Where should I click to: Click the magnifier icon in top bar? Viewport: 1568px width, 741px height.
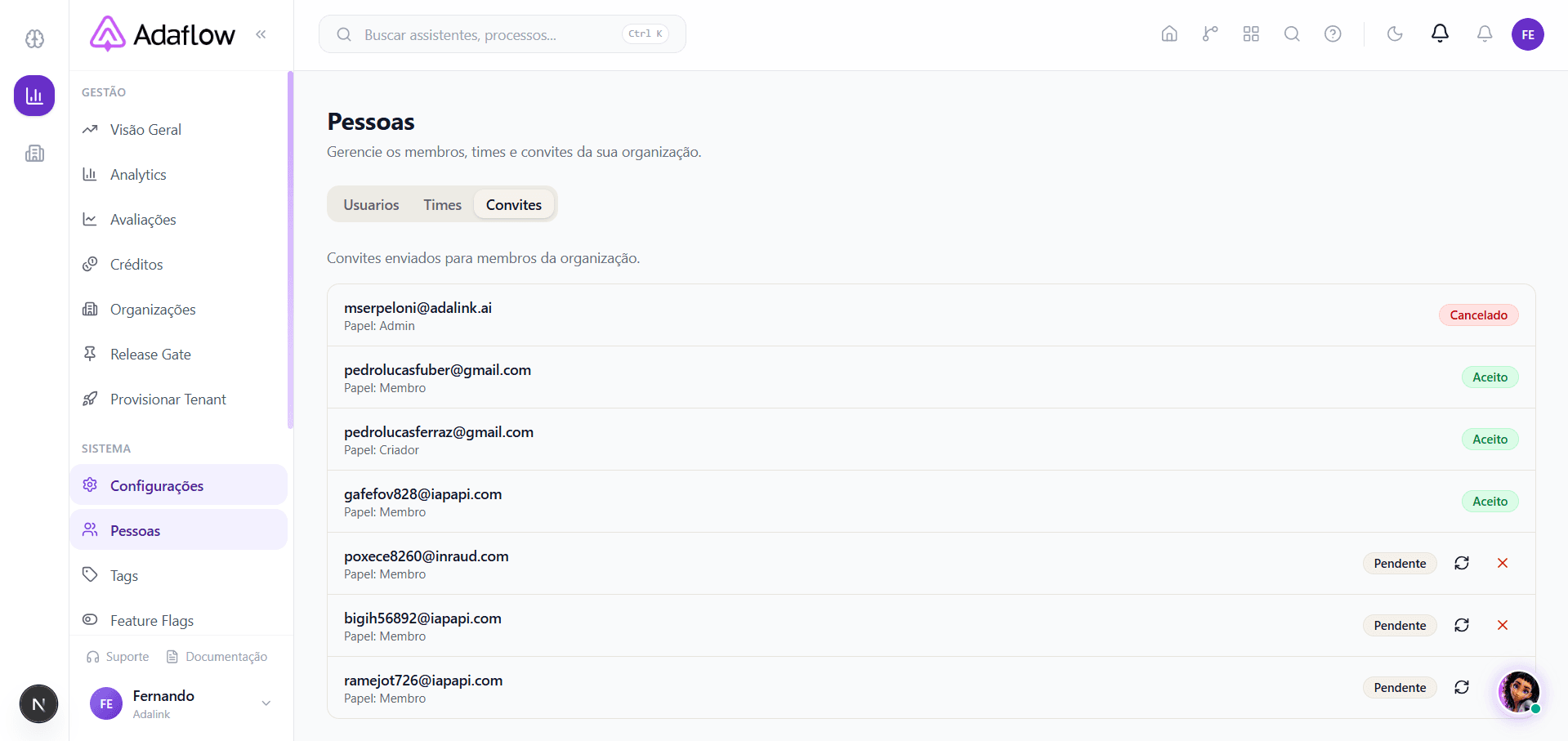click(1292, 33)
